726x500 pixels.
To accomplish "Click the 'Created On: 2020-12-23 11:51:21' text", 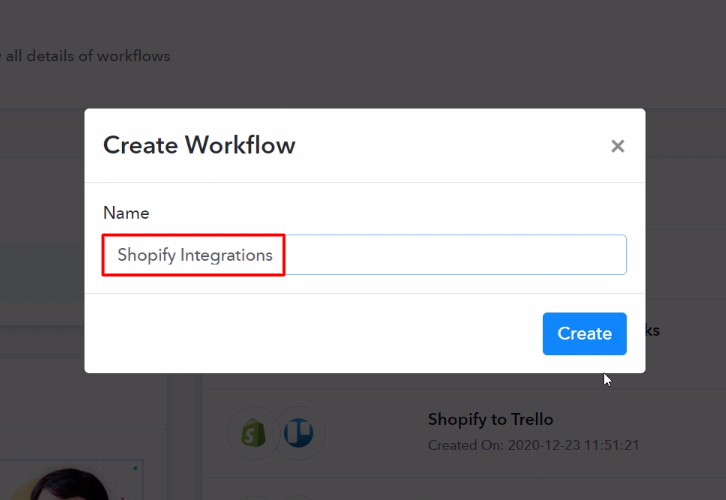I will 533,445.
